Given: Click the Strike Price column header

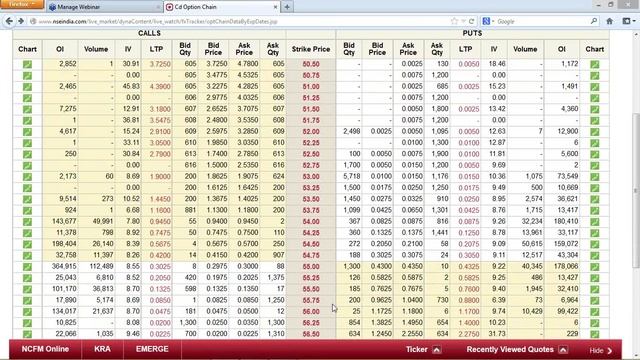Looking at the screenshot, I should (311, 49).
